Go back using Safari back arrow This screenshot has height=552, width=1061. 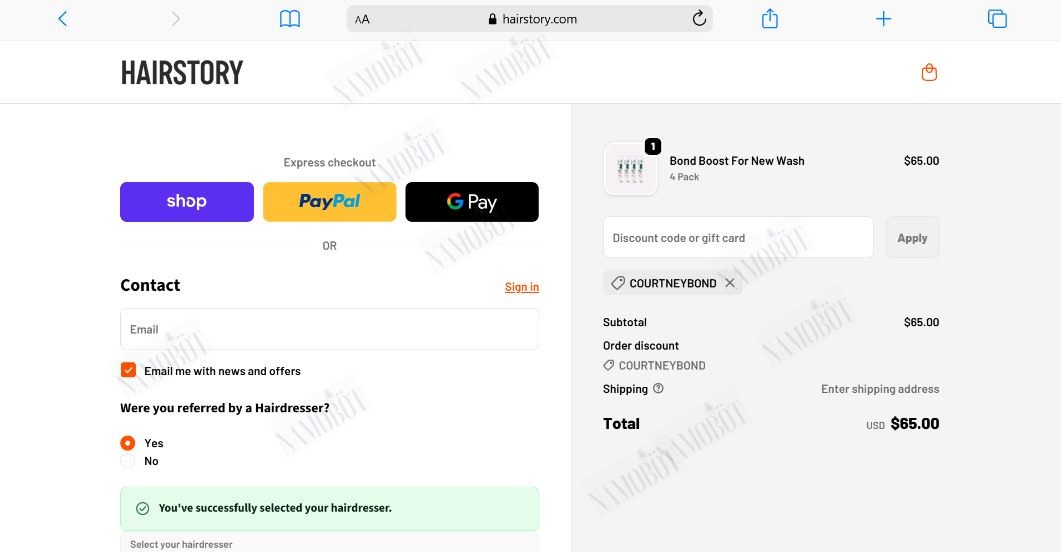click(x=62, y=19)
